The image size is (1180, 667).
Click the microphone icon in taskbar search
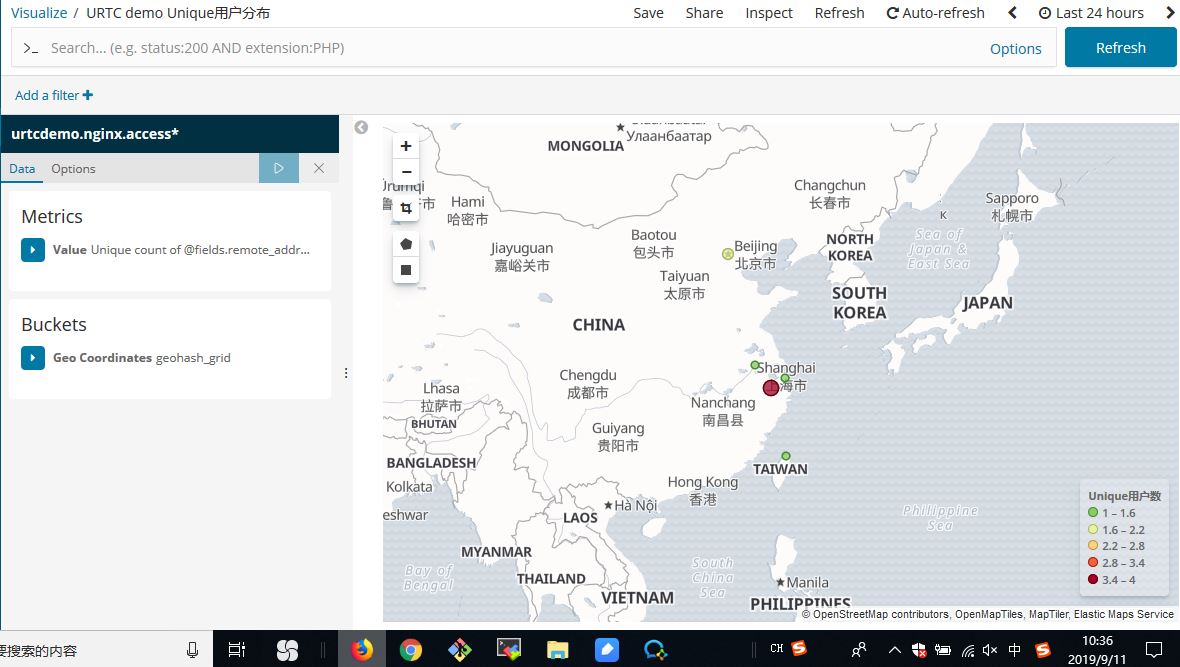point(192,650)
